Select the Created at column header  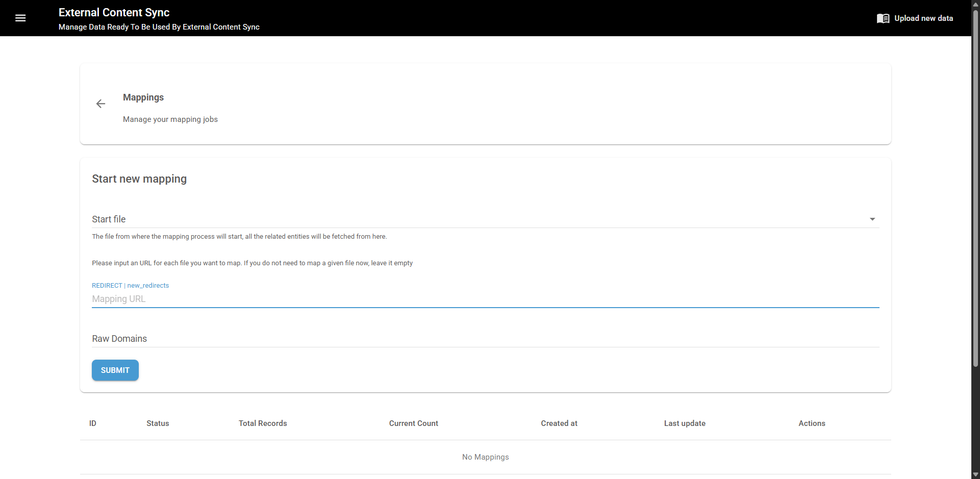[559, 423]
